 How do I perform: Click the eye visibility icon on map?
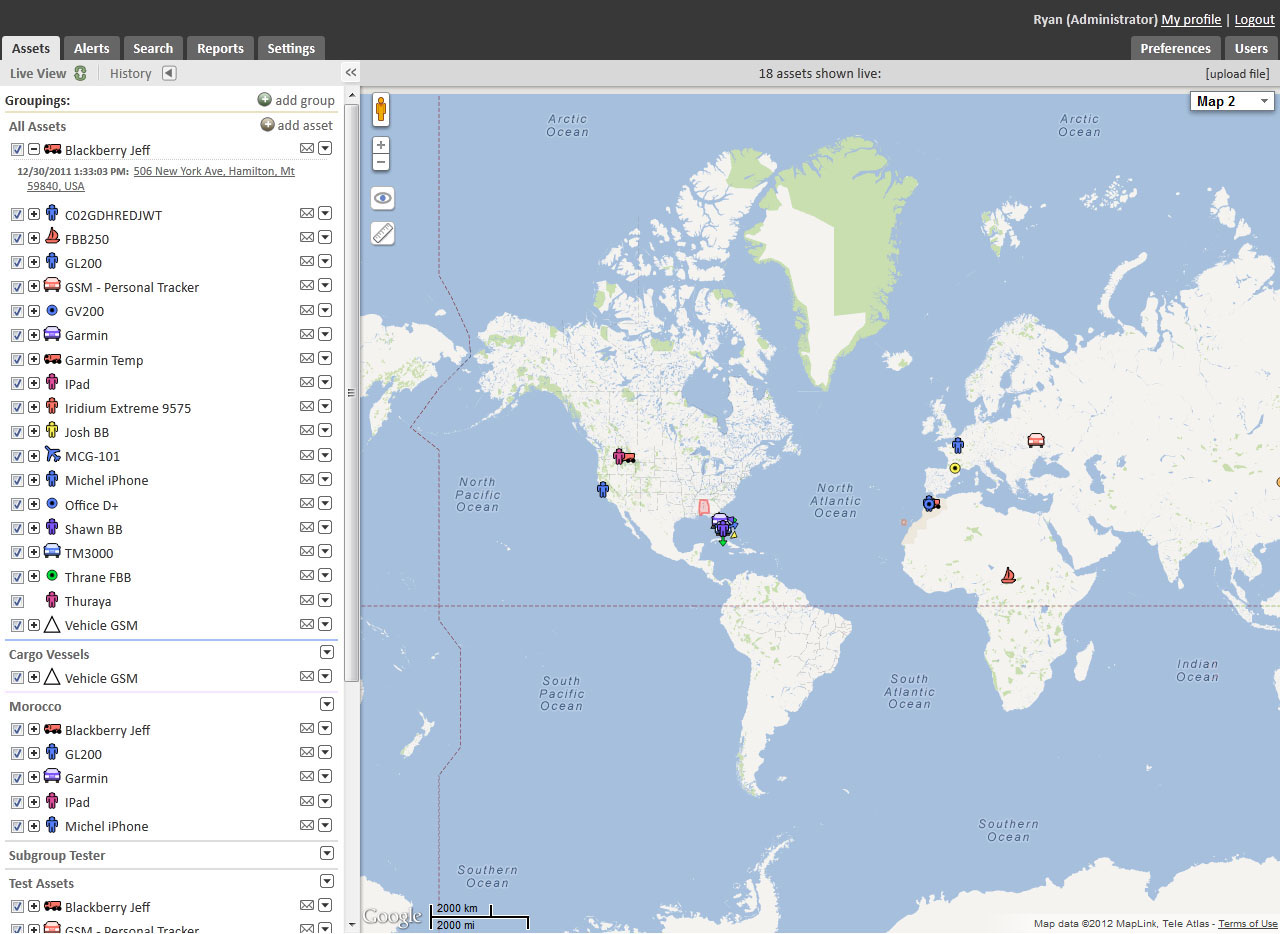click(x=382, y=198)
